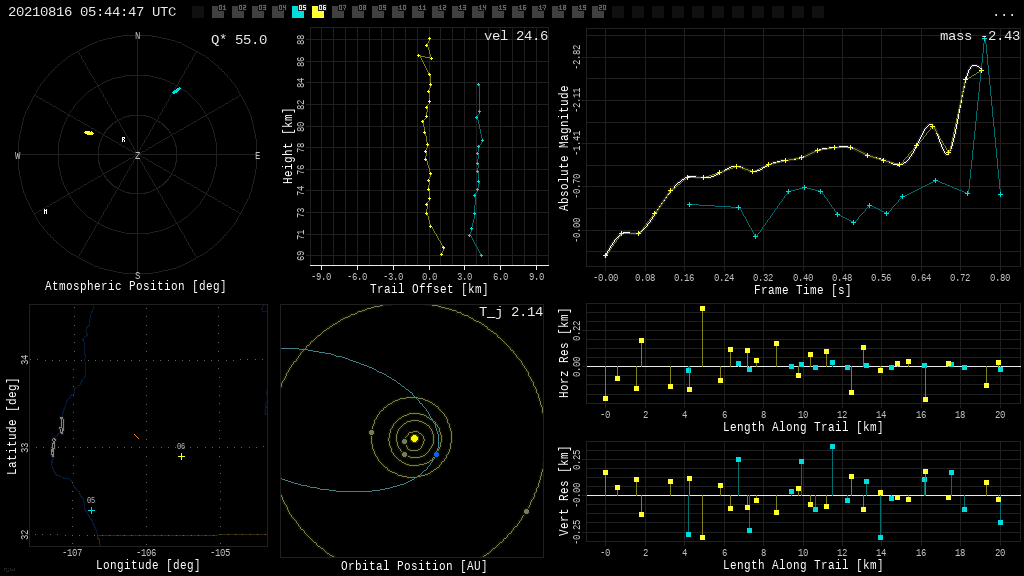
Task: Click the yellow Sun in the orbital plot
Action: point(414,438)
